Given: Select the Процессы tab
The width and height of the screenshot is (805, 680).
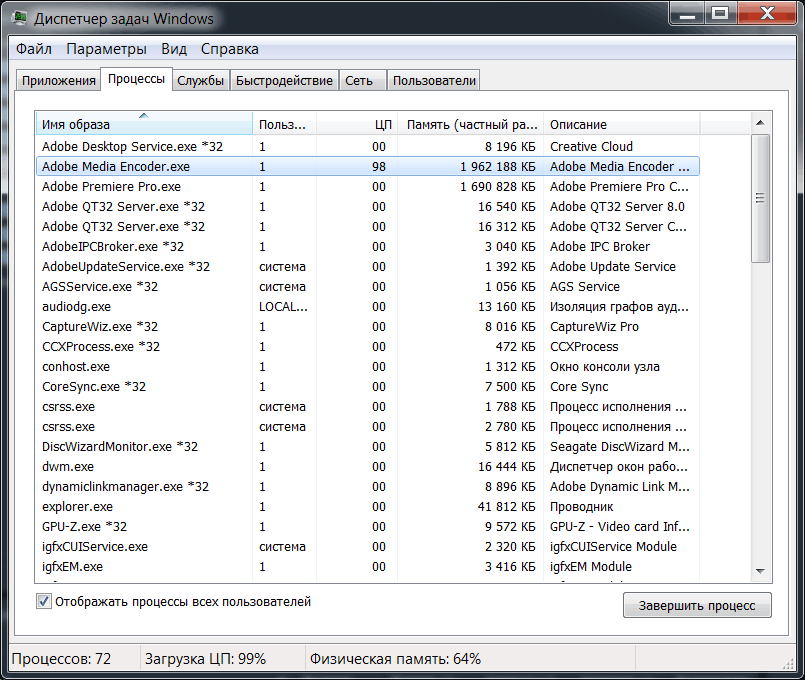Looking at the screenshot, I should [137, 79].
